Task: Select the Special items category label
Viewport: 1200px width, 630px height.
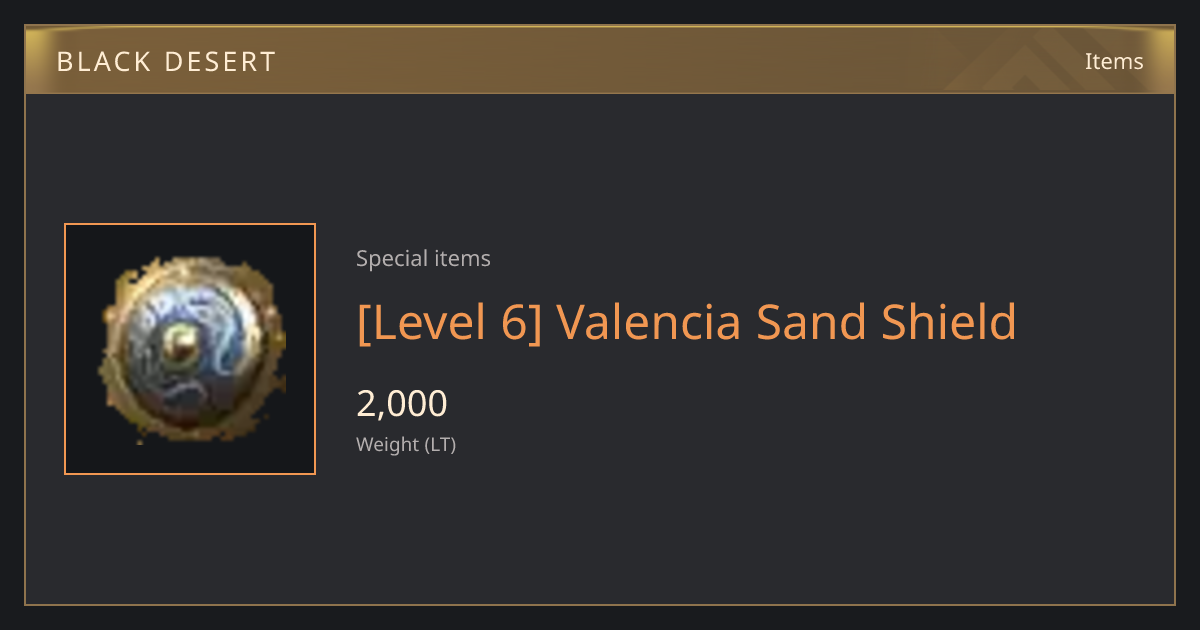Action: (423, 259)
